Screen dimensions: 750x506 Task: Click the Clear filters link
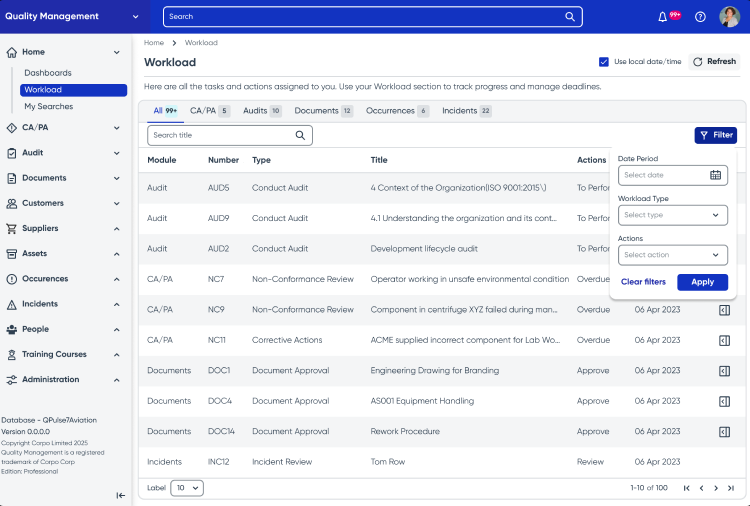coord(643,282)
